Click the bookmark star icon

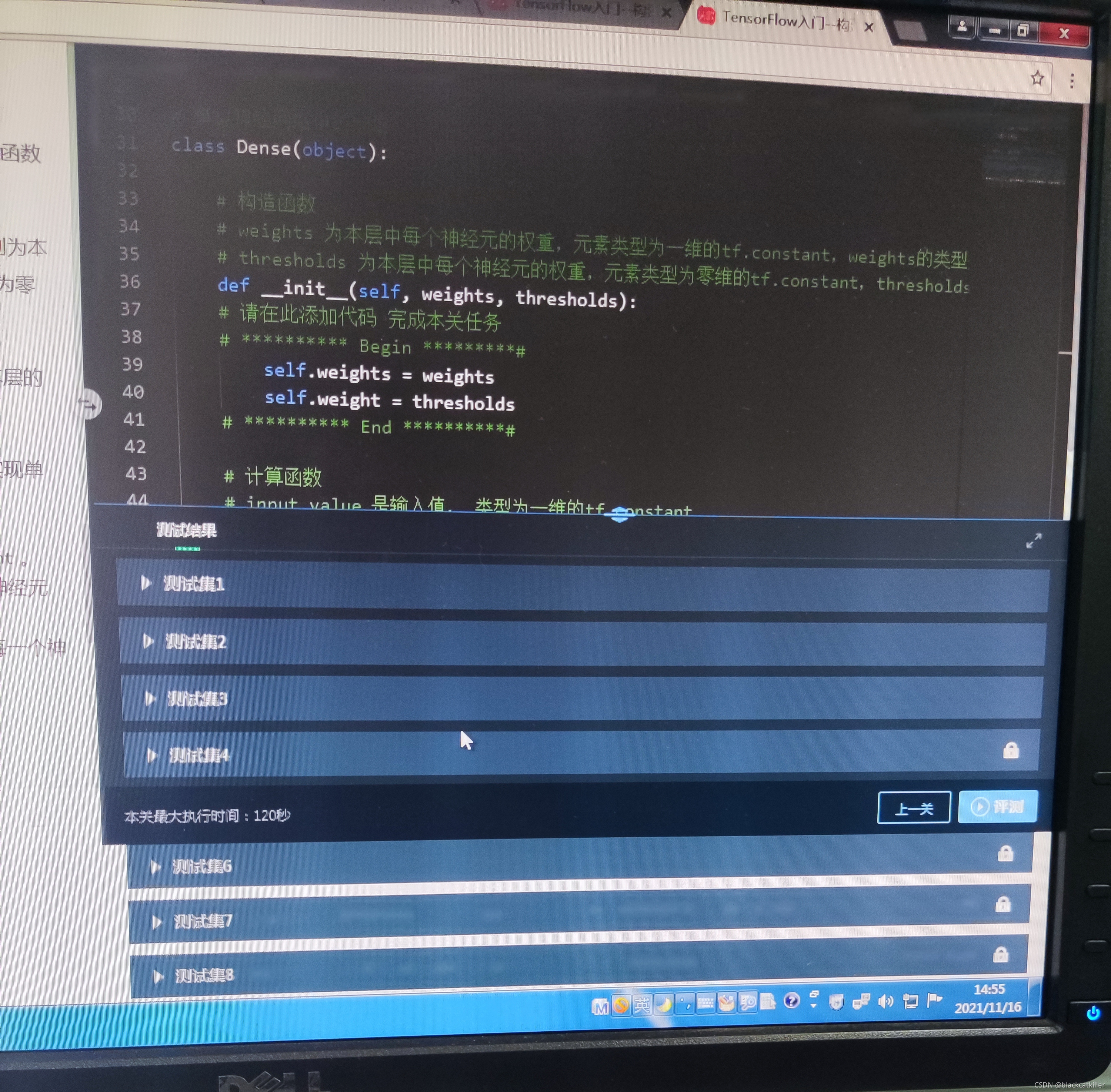pyautogui.click(x=1037, y=78)
